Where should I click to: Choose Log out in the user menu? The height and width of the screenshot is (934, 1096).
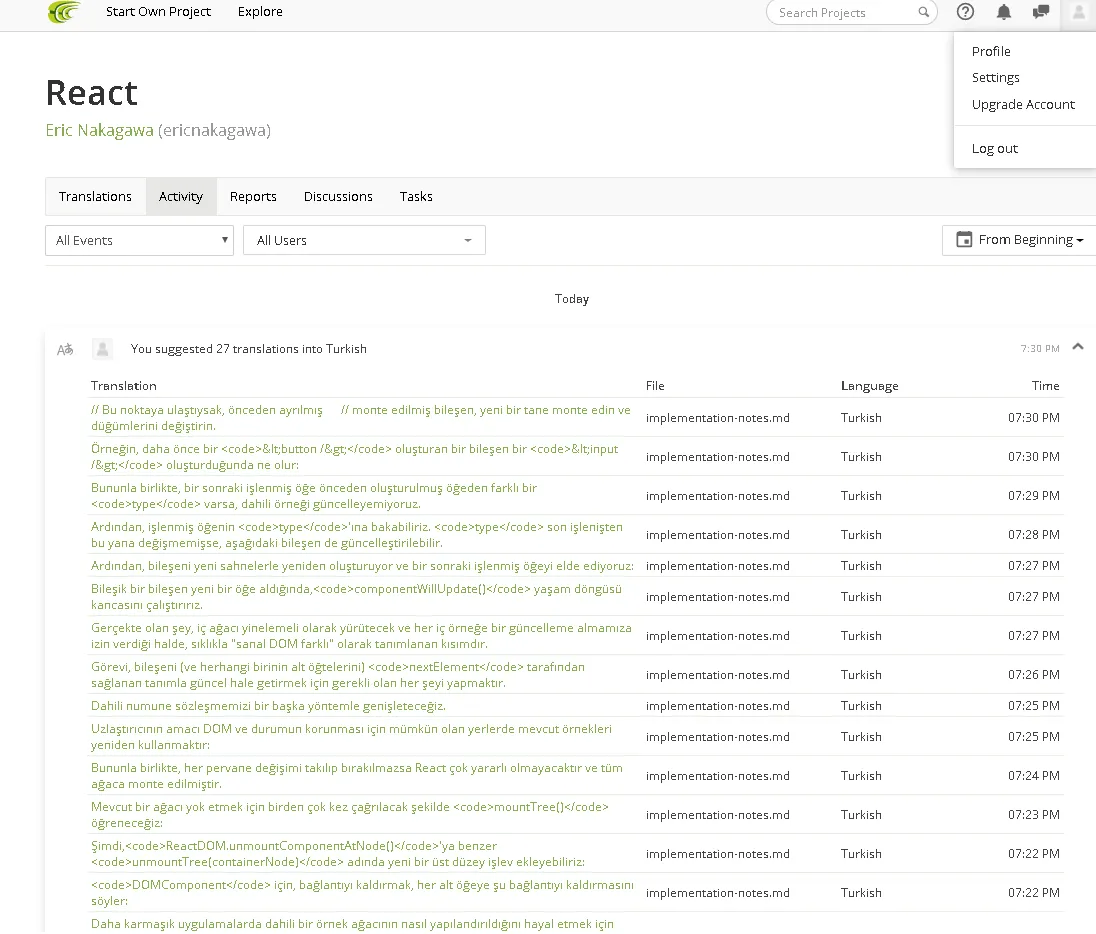(x=994, y=149)
